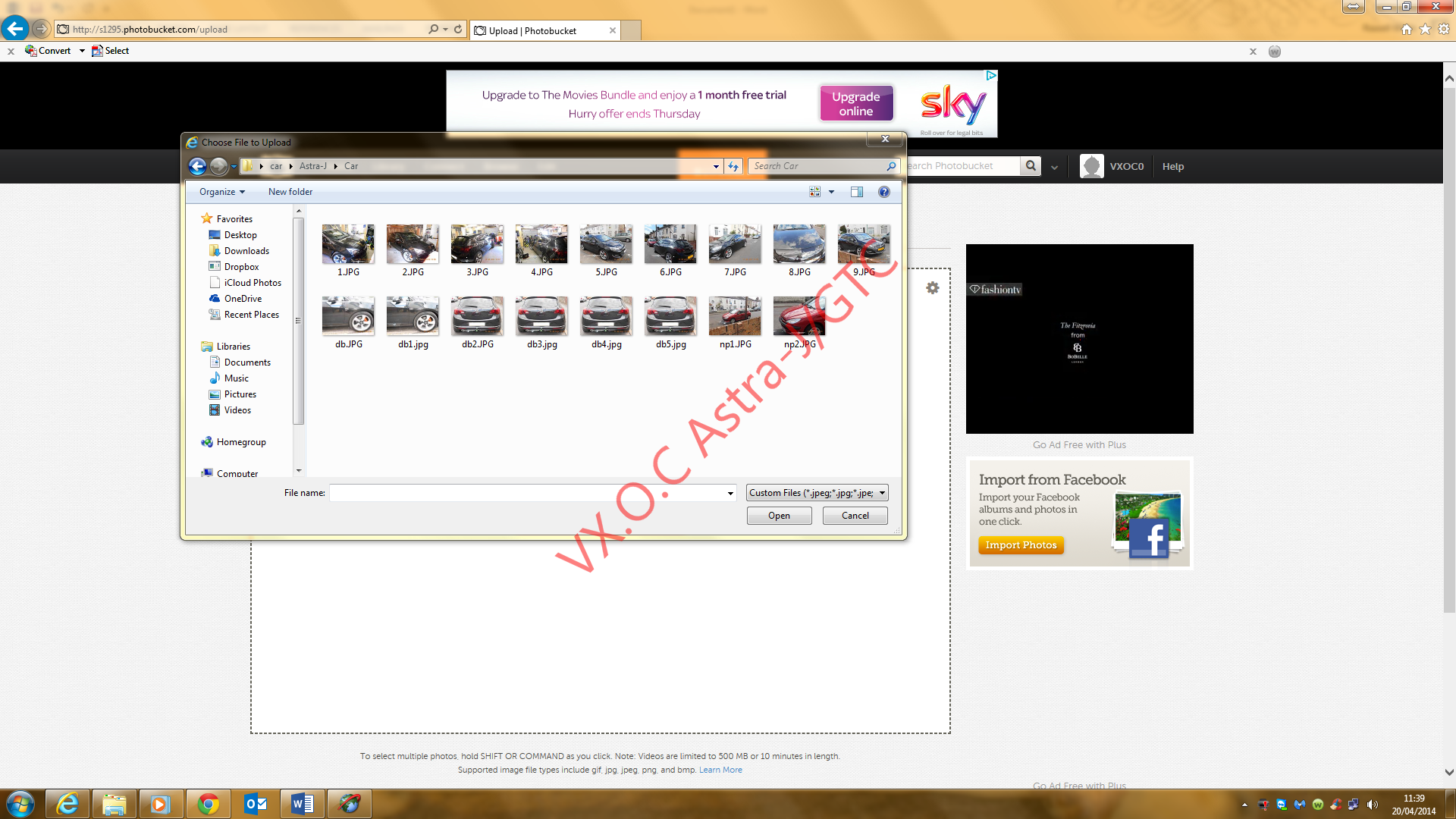Launch Google Chrome from the taskbar
Image resolution: width=1456 pixels, height=819 pixels.
tap(209, 803)
